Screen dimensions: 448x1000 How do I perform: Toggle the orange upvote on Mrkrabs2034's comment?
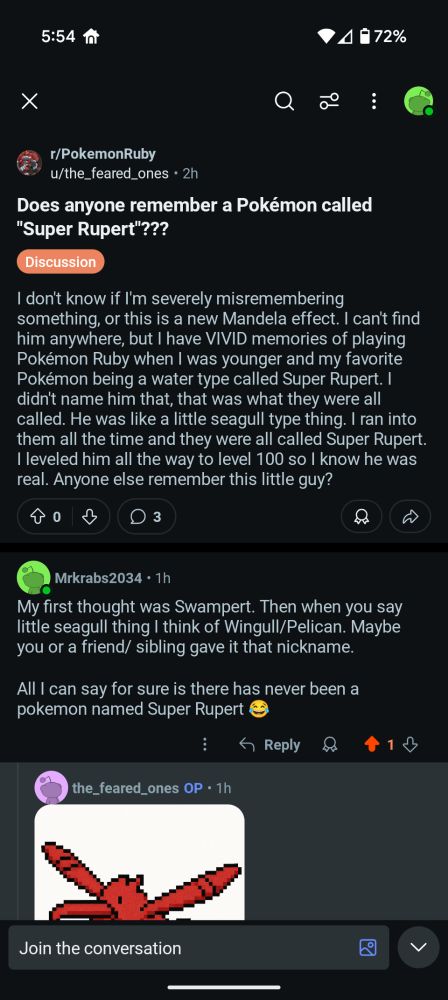[x=372, y=744]
